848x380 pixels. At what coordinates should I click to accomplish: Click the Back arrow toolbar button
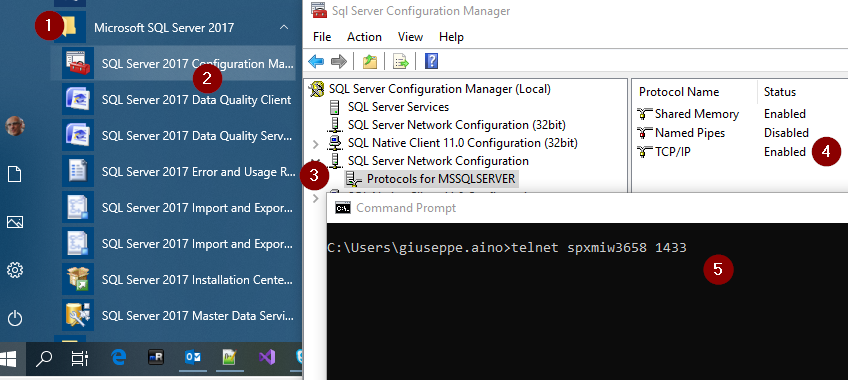(x=316, y=62)
